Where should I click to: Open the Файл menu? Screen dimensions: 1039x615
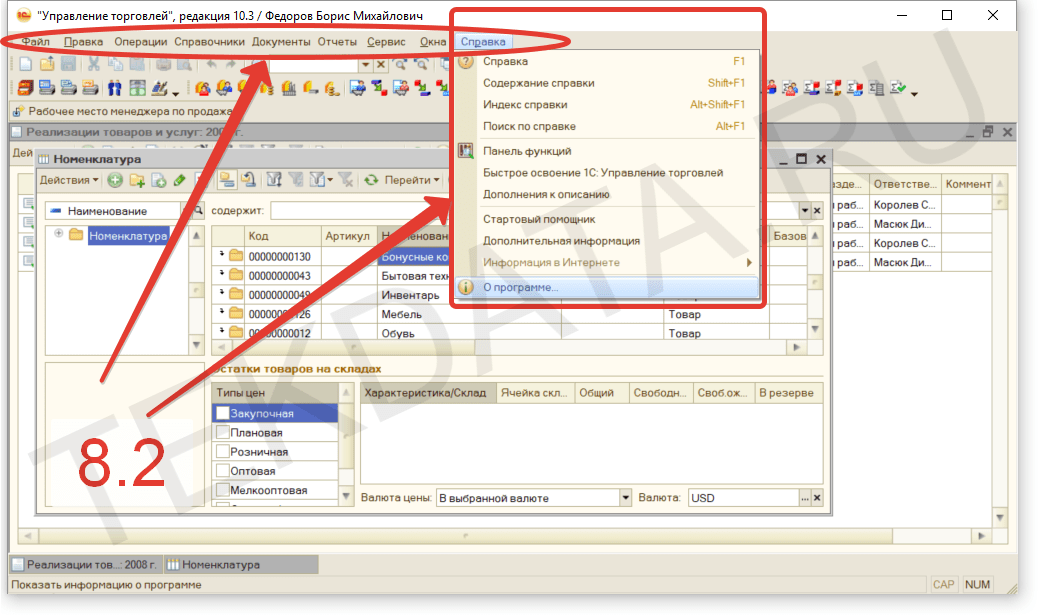pos(35,41)
